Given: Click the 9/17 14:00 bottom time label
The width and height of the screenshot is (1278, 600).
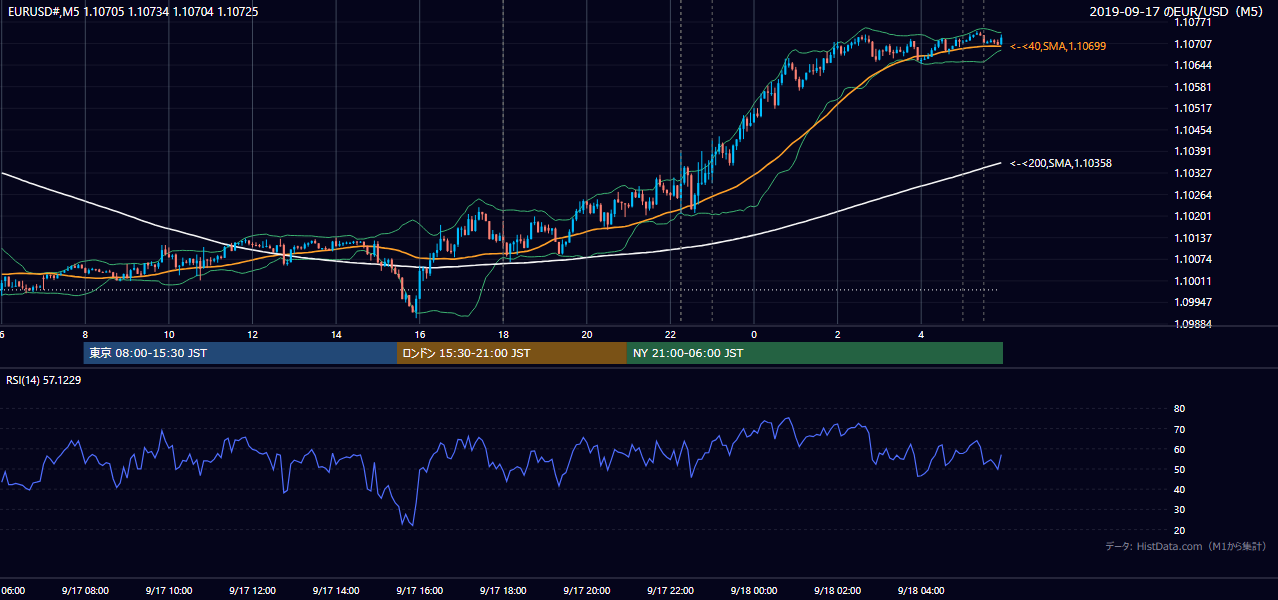Looking at the screenshot, I should [335, 591].
